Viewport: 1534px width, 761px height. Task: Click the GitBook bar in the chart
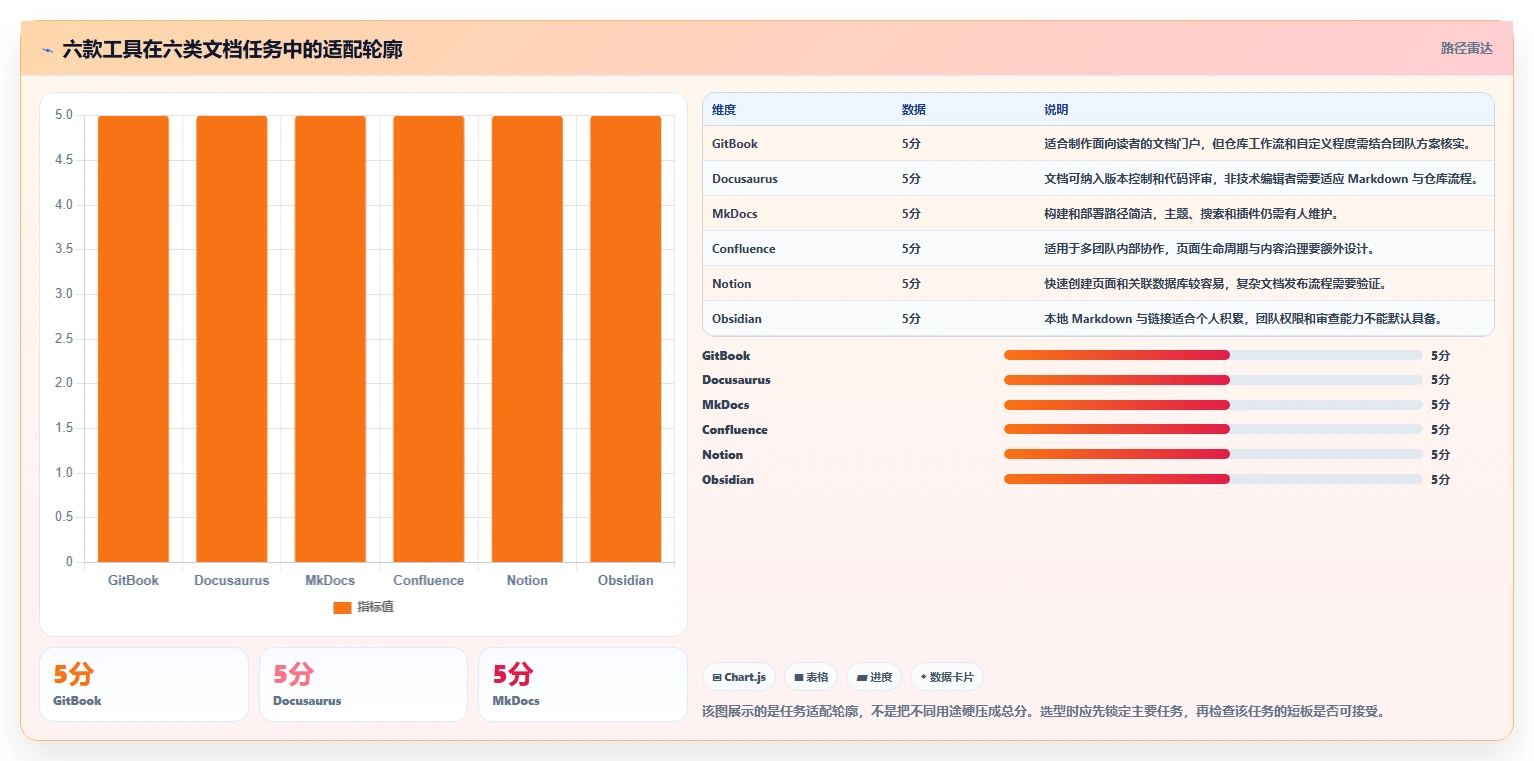click(x=133, y=339)
